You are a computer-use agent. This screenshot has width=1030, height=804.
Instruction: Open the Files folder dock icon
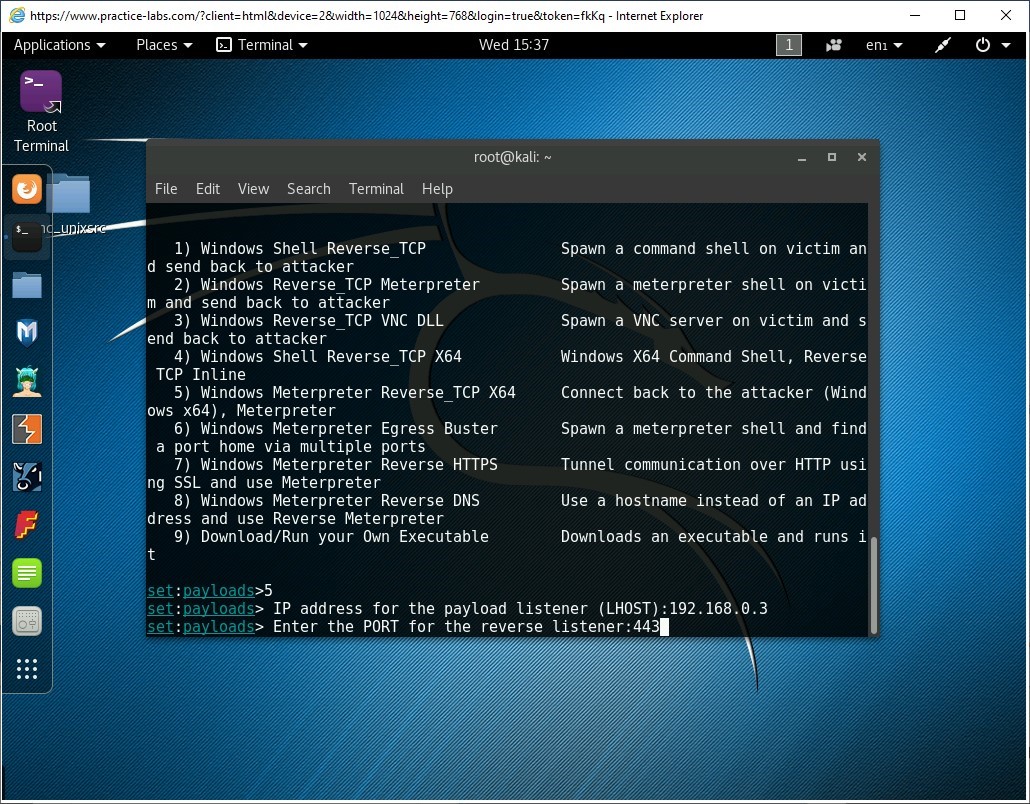[x=27, y=285]
